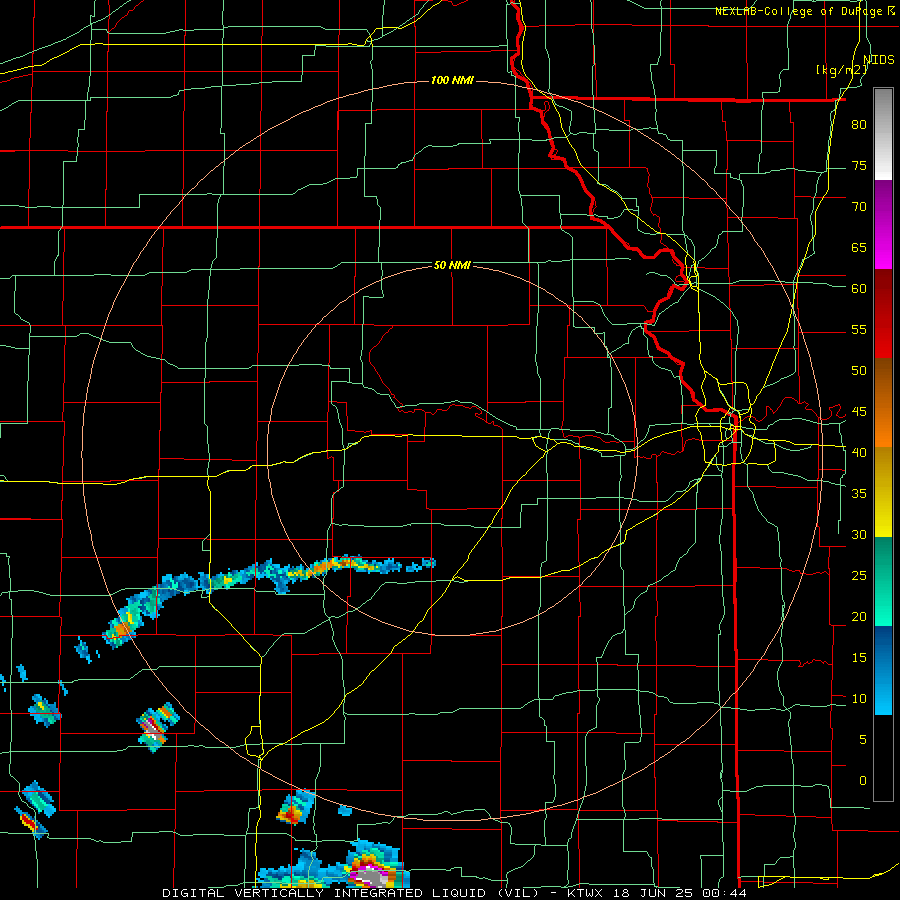The image size is (900, 900).
Task: Select the "0" value on the scale
Action: (x=863, y=781)
